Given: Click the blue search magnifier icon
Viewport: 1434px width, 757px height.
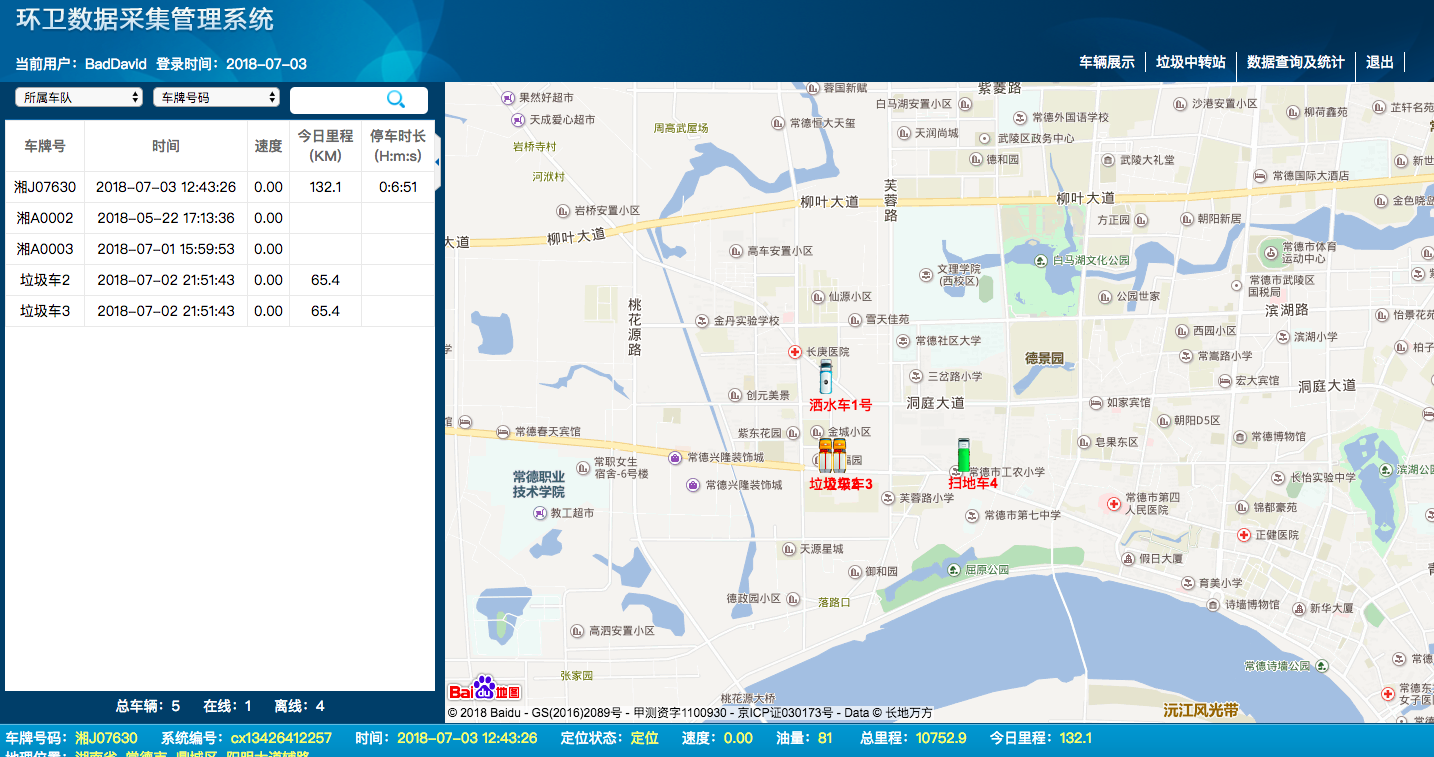Looking at the screenshot, I should [x=396, y=100].
